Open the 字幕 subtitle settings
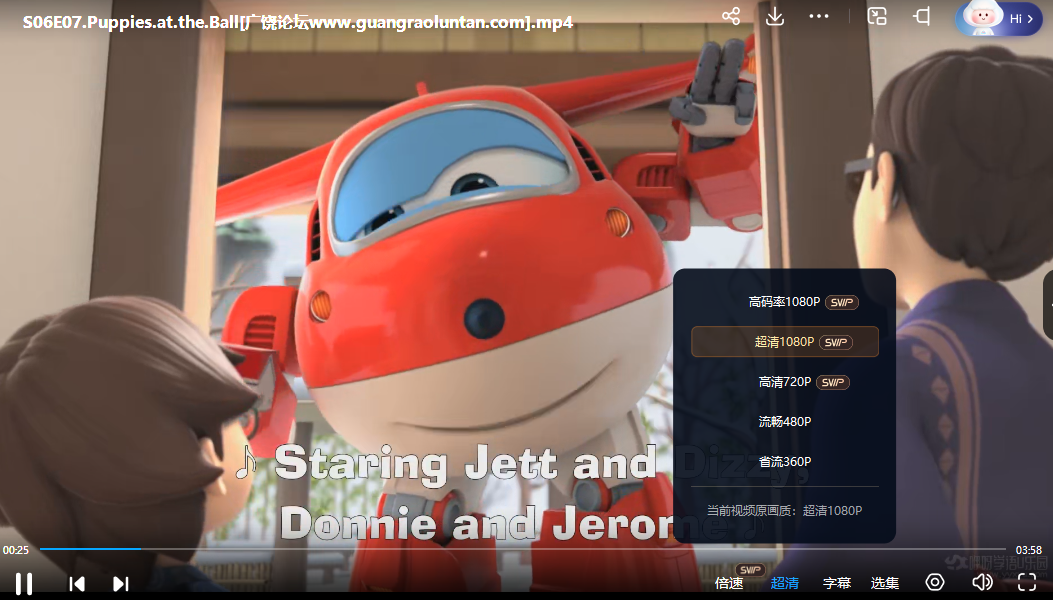This screenshot has width=1053, height=600. pyautogui.click(x=837, y=583)
